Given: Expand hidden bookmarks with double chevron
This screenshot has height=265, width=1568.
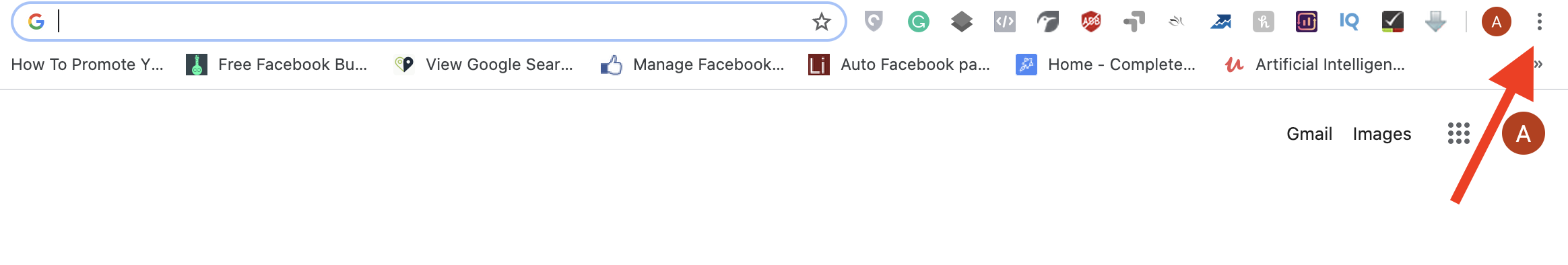Looking at the screenshot, I should point(1538,65).
